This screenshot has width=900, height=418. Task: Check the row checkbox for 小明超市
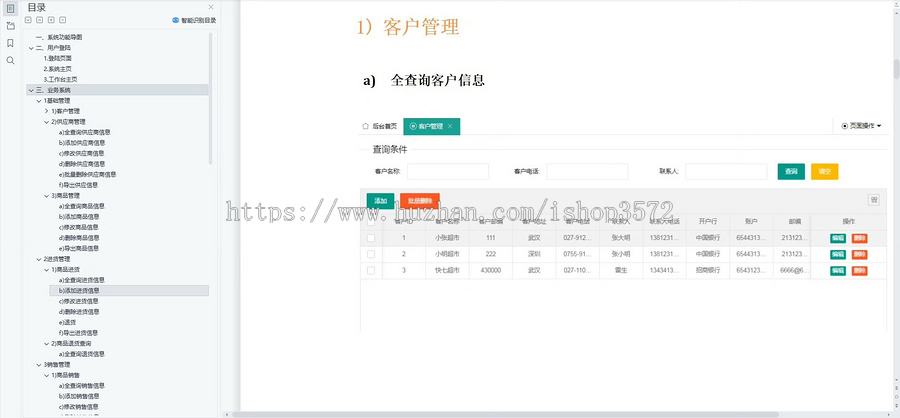point(371,254)
